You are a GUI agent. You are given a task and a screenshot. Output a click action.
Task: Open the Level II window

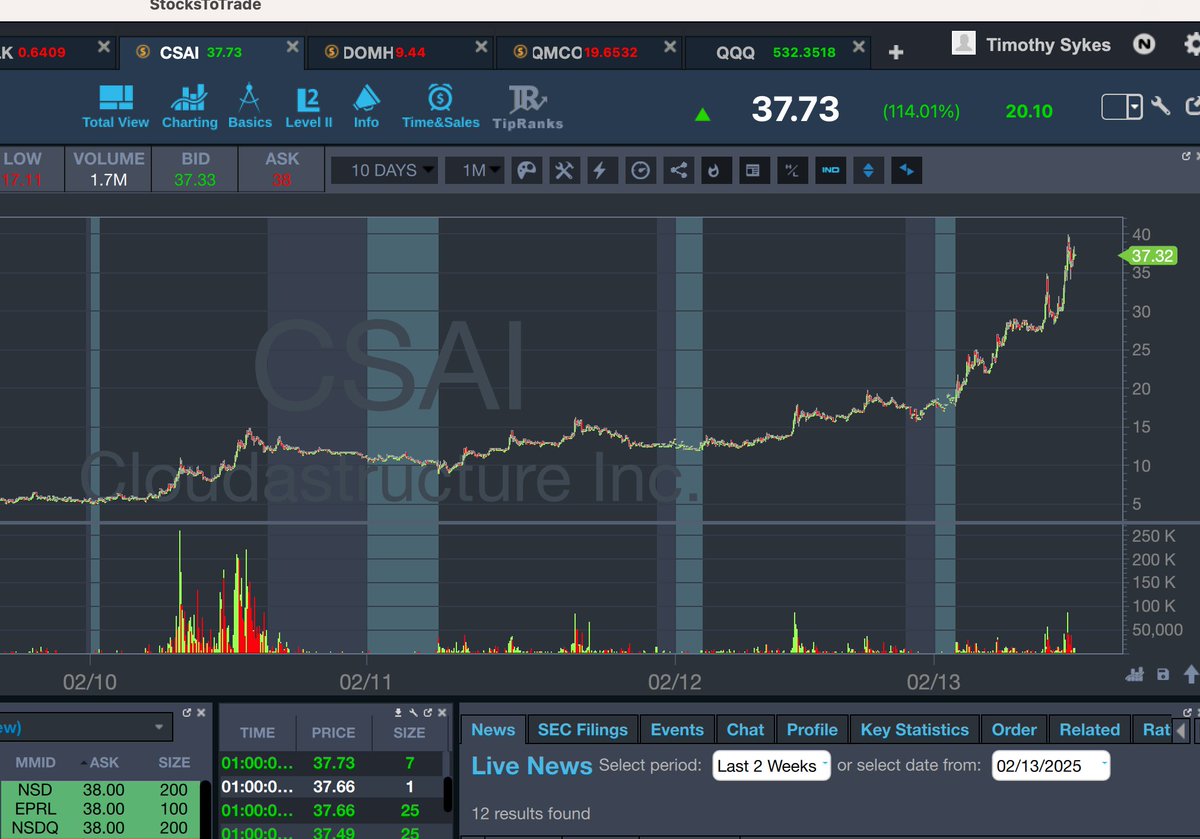308,107
